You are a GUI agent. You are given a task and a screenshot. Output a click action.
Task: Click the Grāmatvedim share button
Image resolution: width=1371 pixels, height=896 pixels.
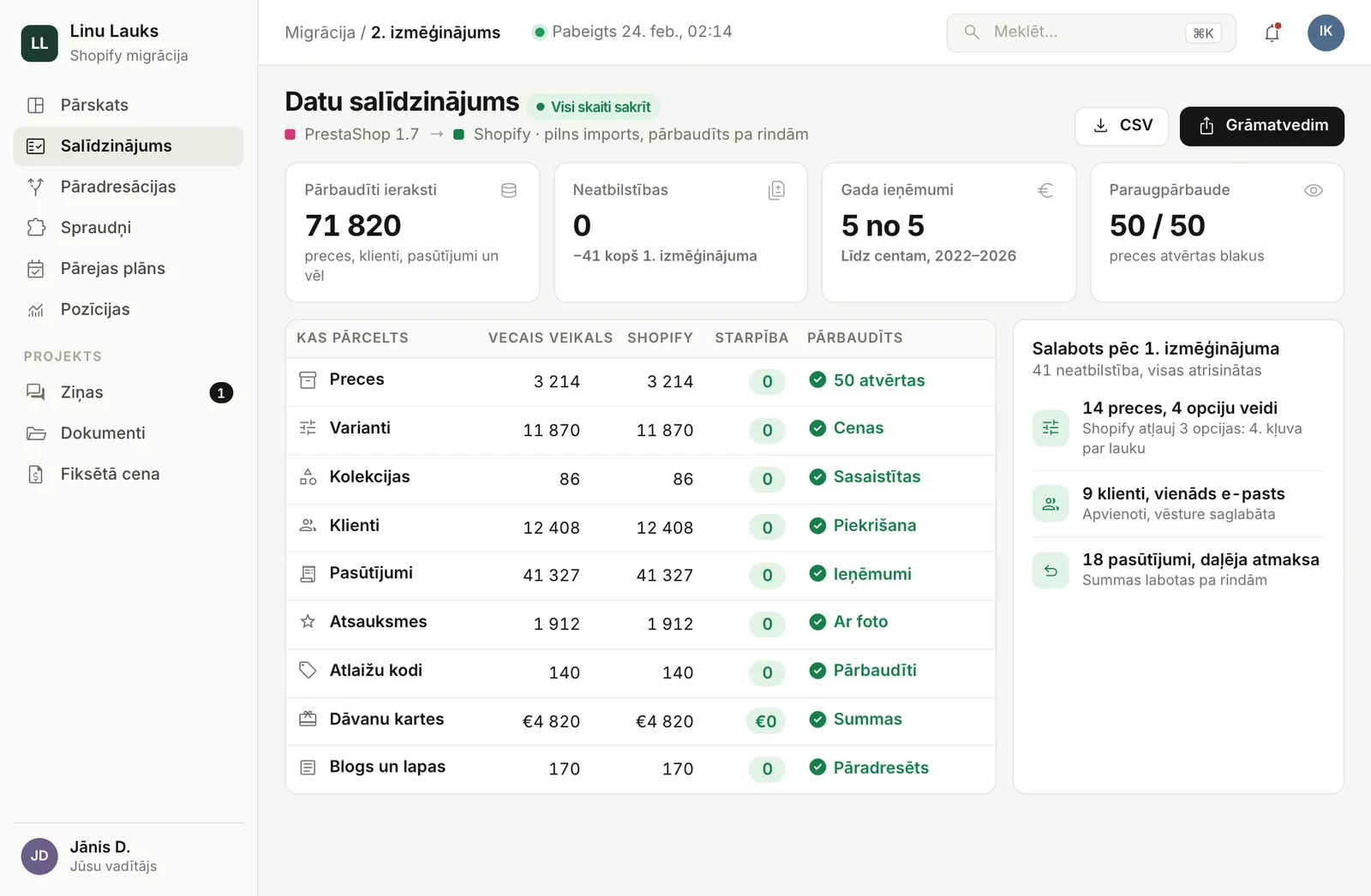1261,126
